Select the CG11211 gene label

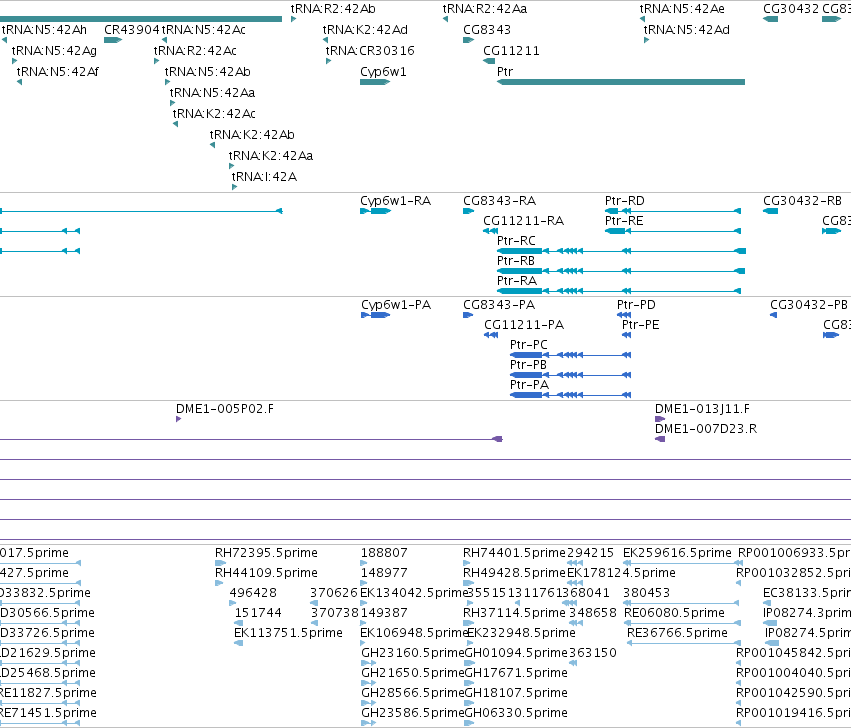(512, 51)
